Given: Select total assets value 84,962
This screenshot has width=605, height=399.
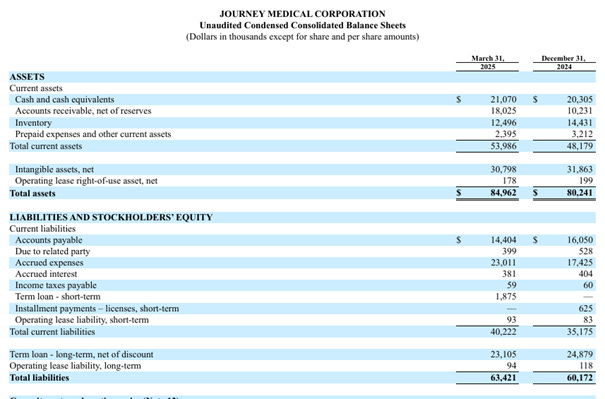Looking at the screenshot, I should [503, 193].
